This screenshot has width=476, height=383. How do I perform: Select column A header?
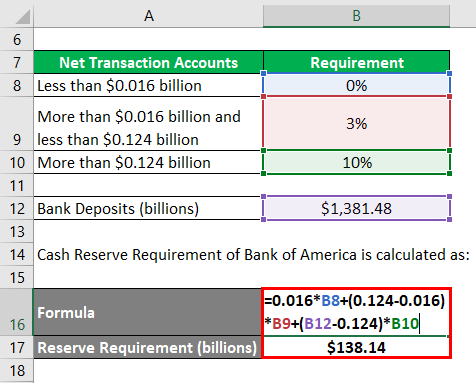(x=149, y=15)
